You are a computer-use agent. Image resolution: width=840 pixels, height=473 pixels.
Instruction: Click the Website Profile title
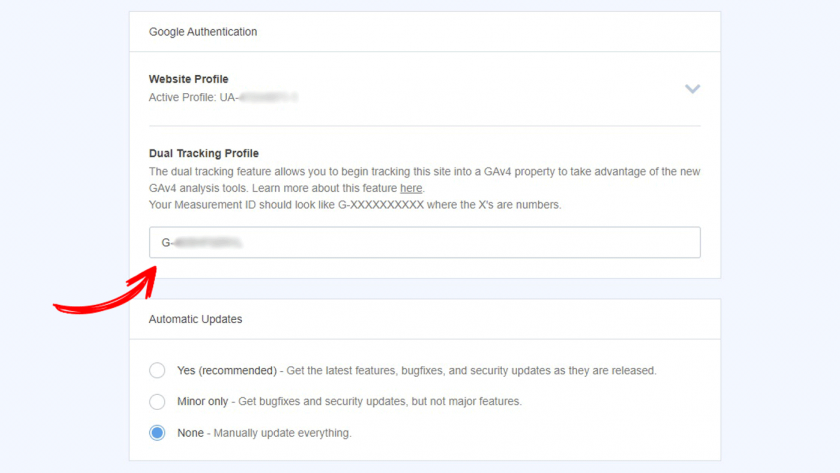pos(188,79)
